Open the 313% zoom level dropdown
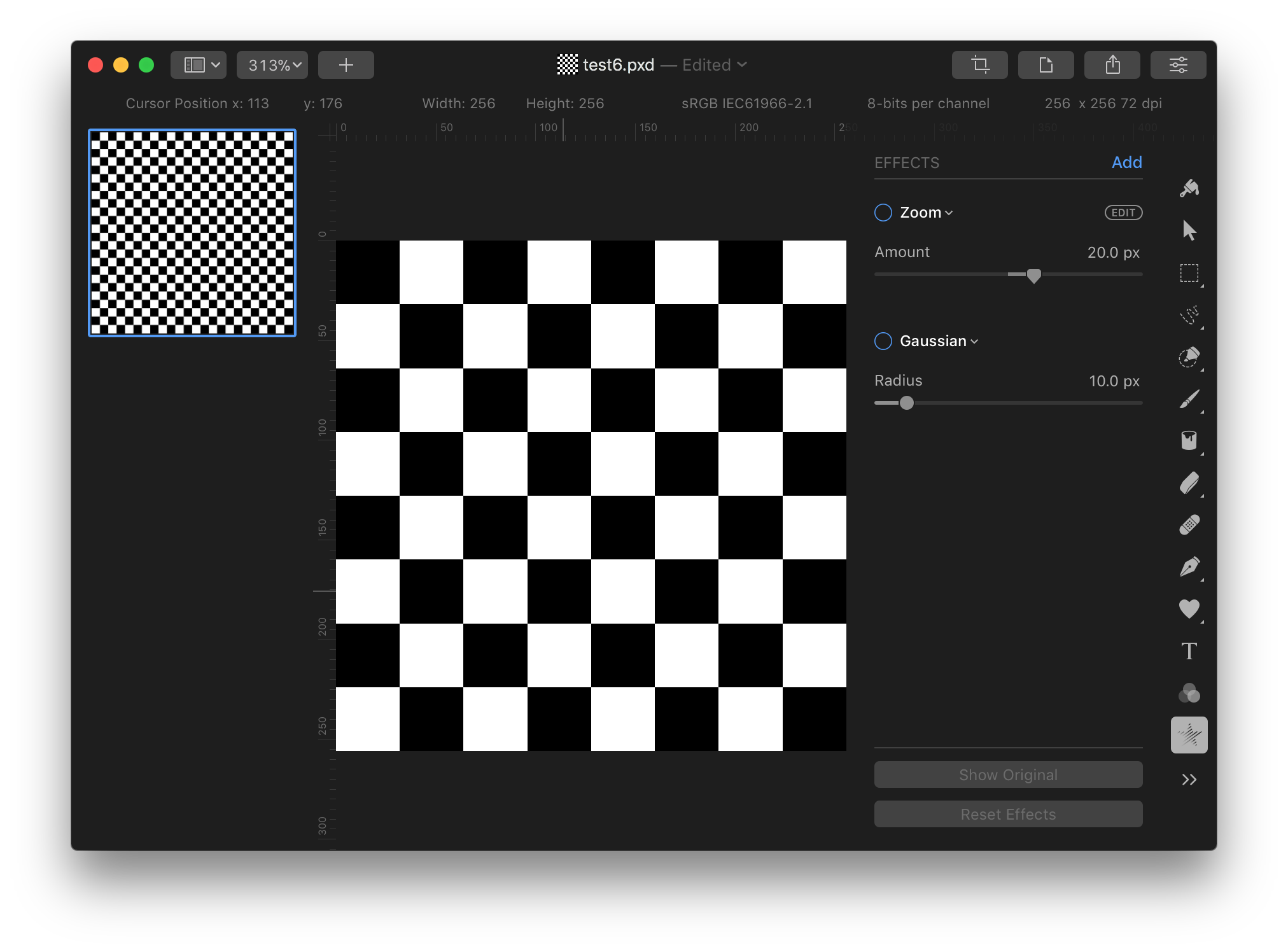Viewport: 1288px width, 952px height. pos(272,65)
